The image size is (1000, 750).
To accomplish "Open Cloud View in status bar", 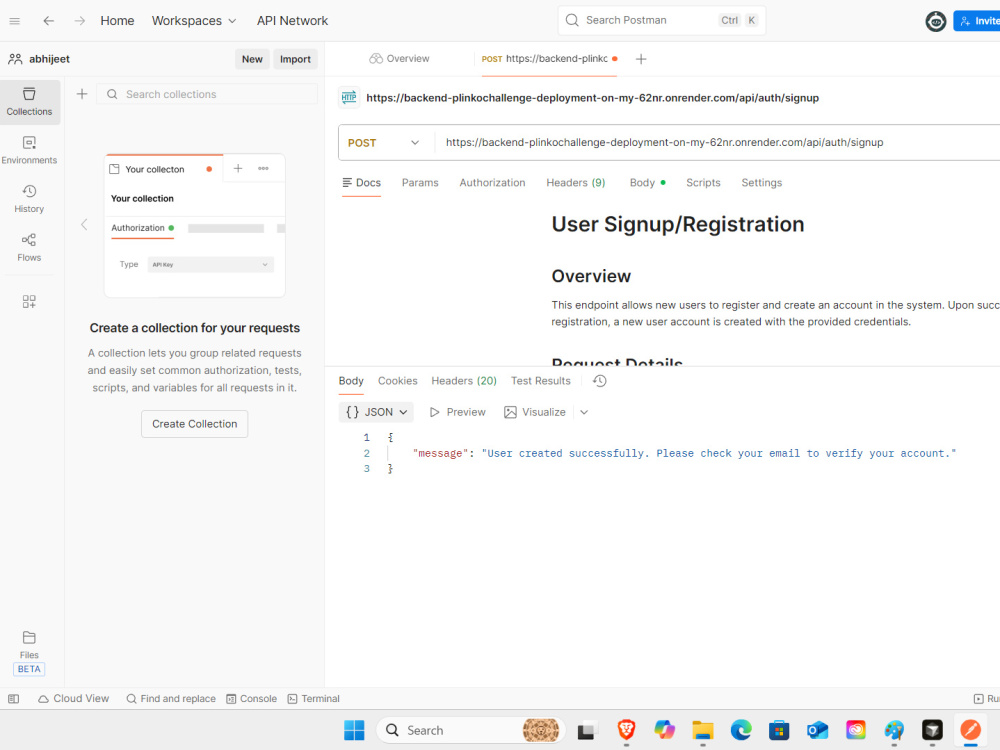I will 73,699.
